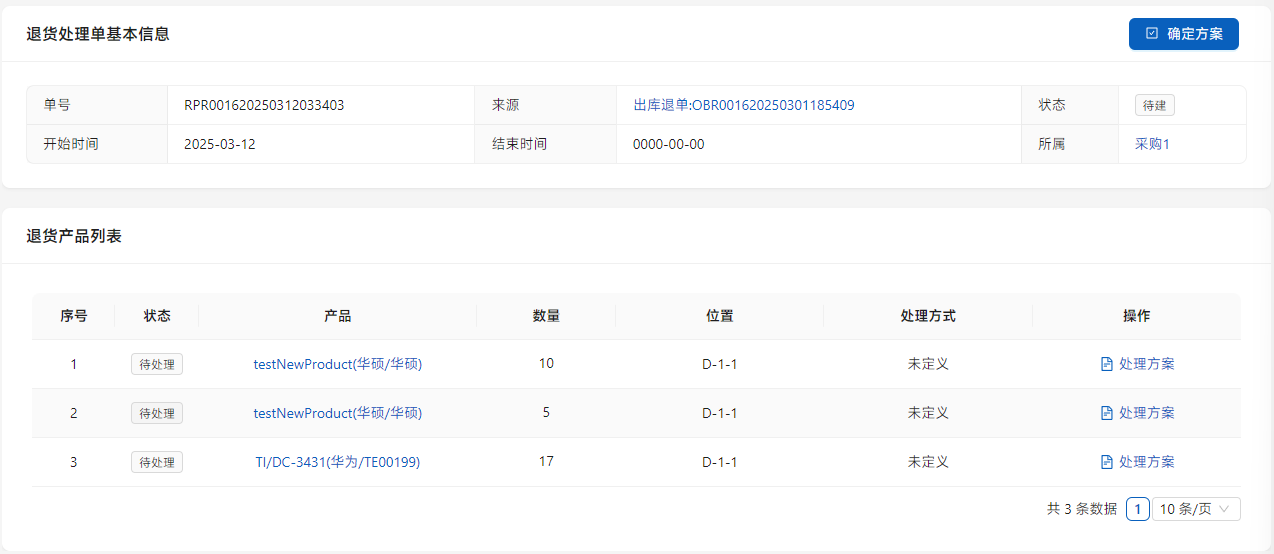Click document icon for row 1 处理方案

(1106, 364)
